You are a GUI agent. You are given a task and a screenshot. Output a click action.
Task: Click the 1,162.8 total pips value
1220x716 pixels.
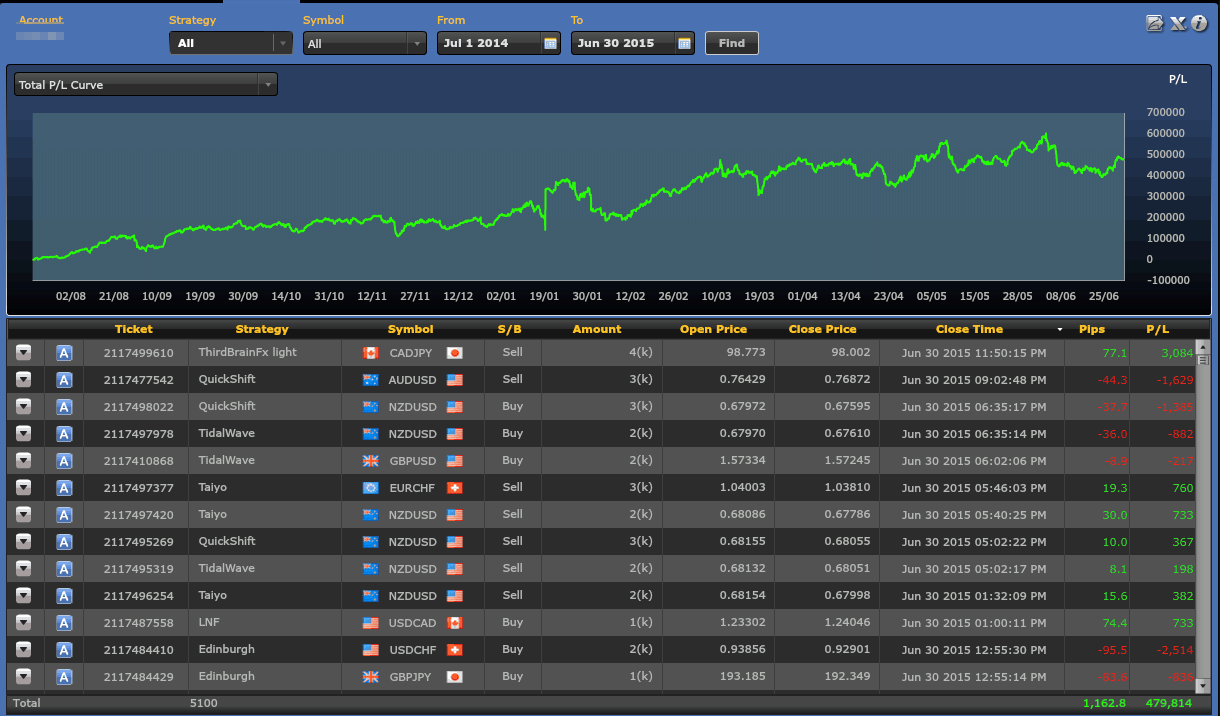pos(1104,703)
